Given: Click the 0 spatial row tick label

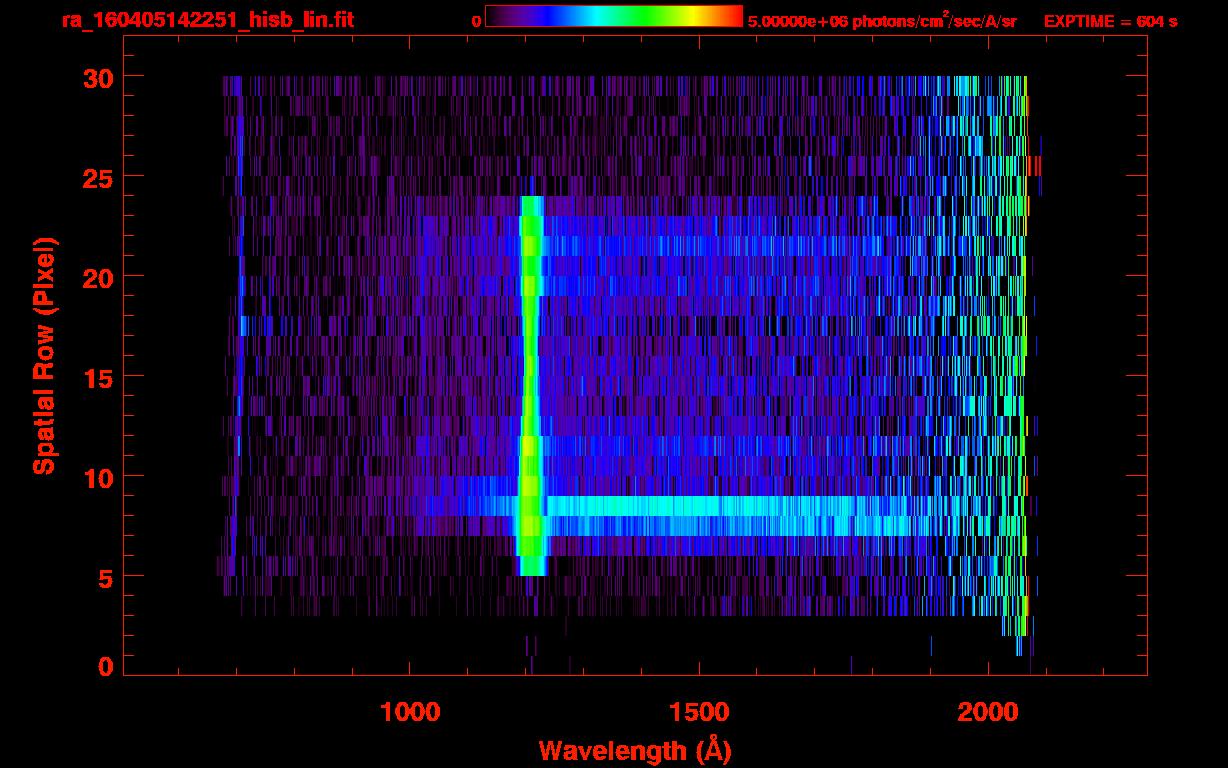Looking at the screenshot, I should coord(107,666).
